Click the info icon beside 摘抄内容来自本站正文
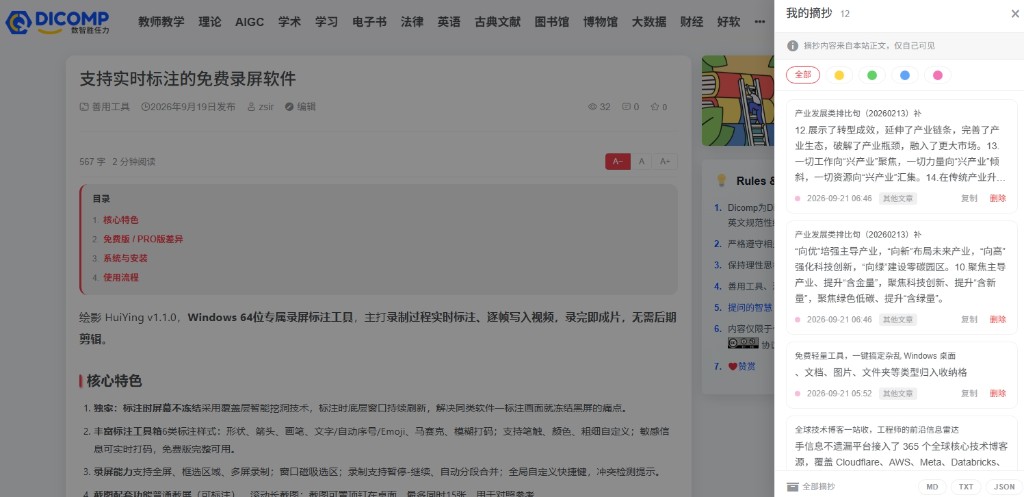 point(793,46)
